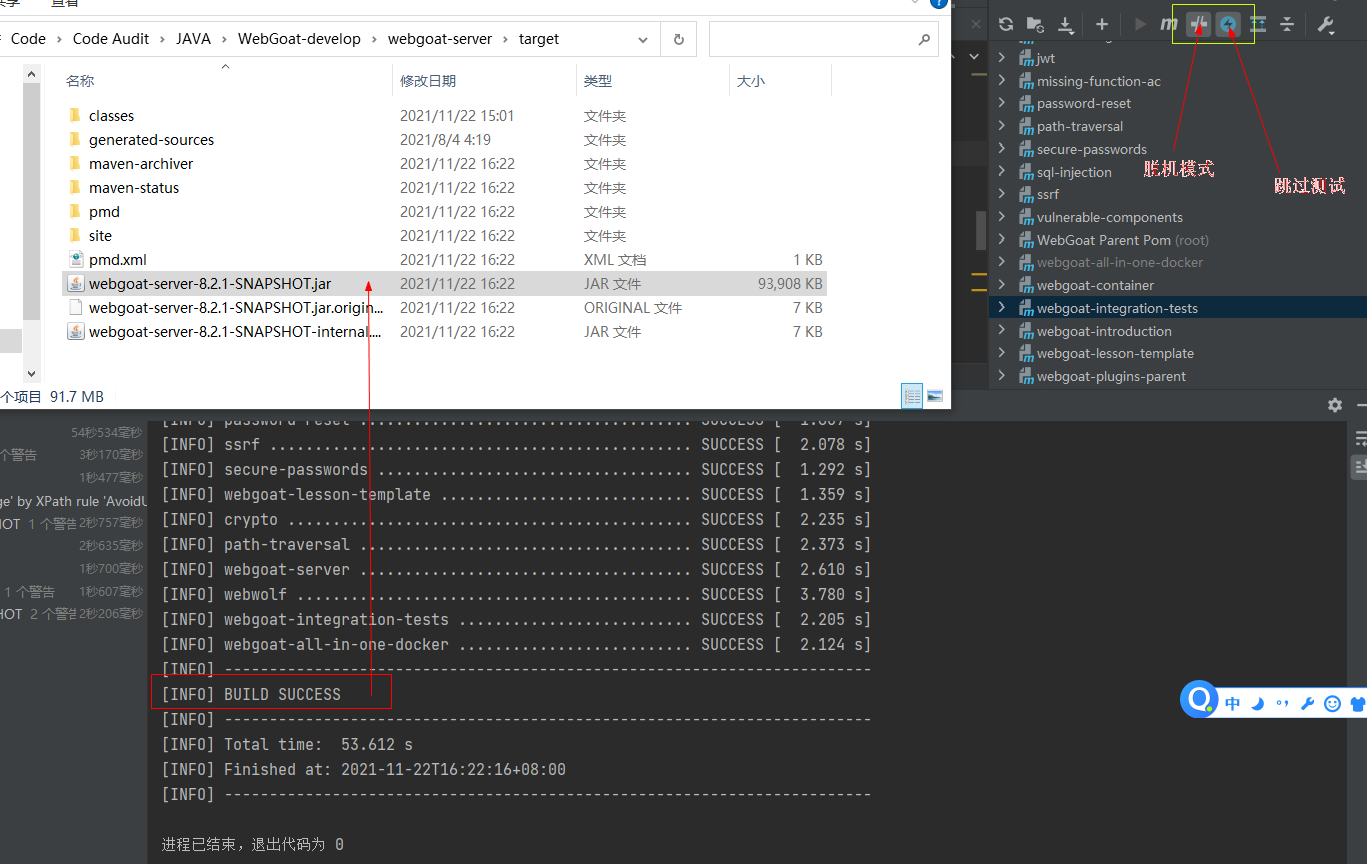The height and width of the screenshot is (864, 1367).
Task: Expand all nodes in Maven tree
Action: [1258, 24]
